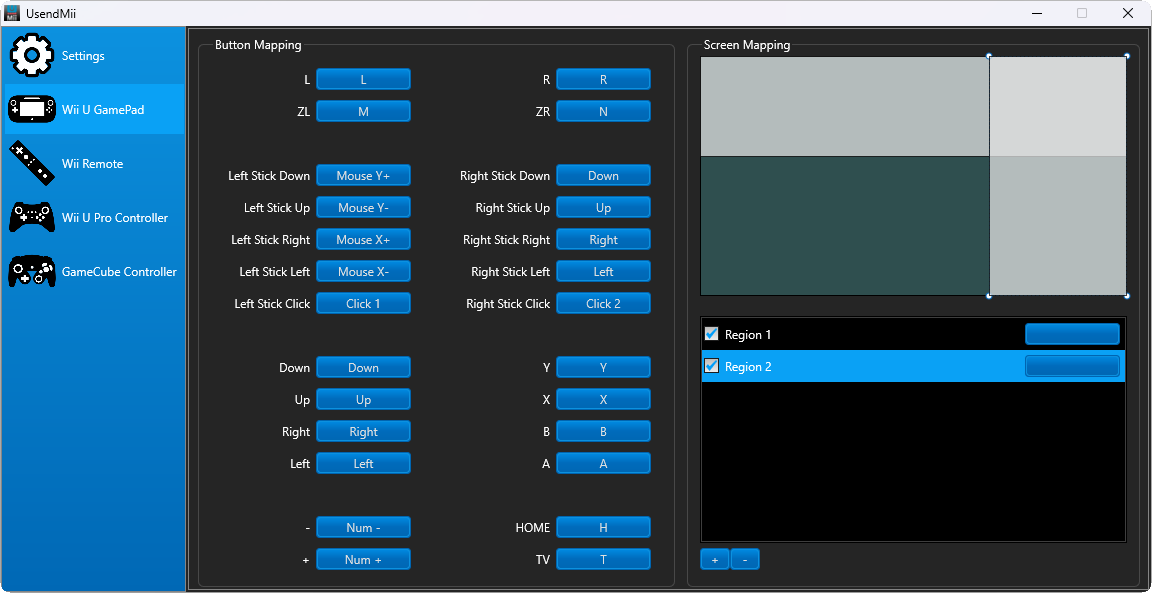Remap the D-pad Down binding
Image resolution: width=1152 pixels, height=593 pixels.
(x=363, y=367)
